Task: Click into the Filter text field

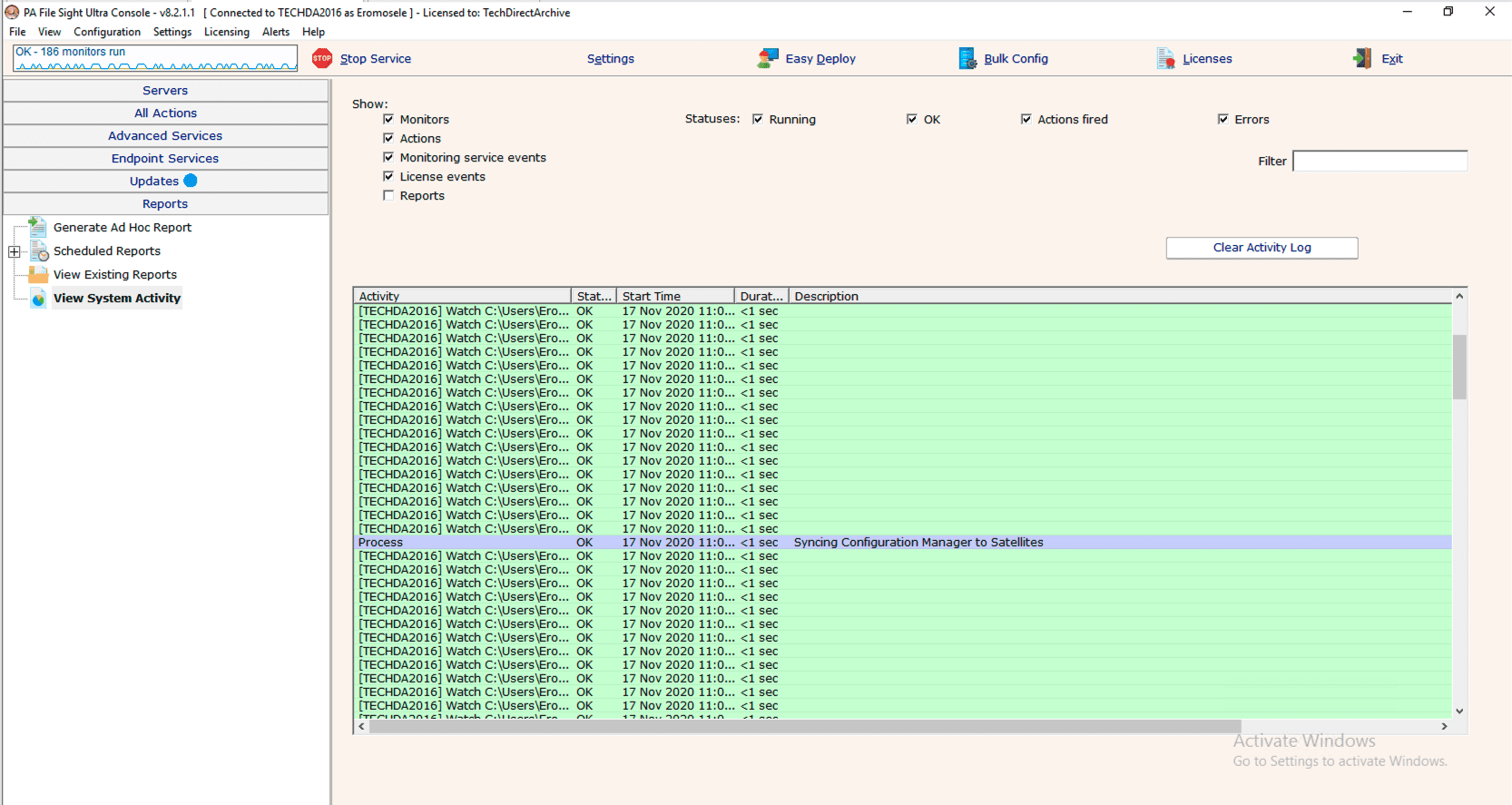Action: tap(1379, 161)
